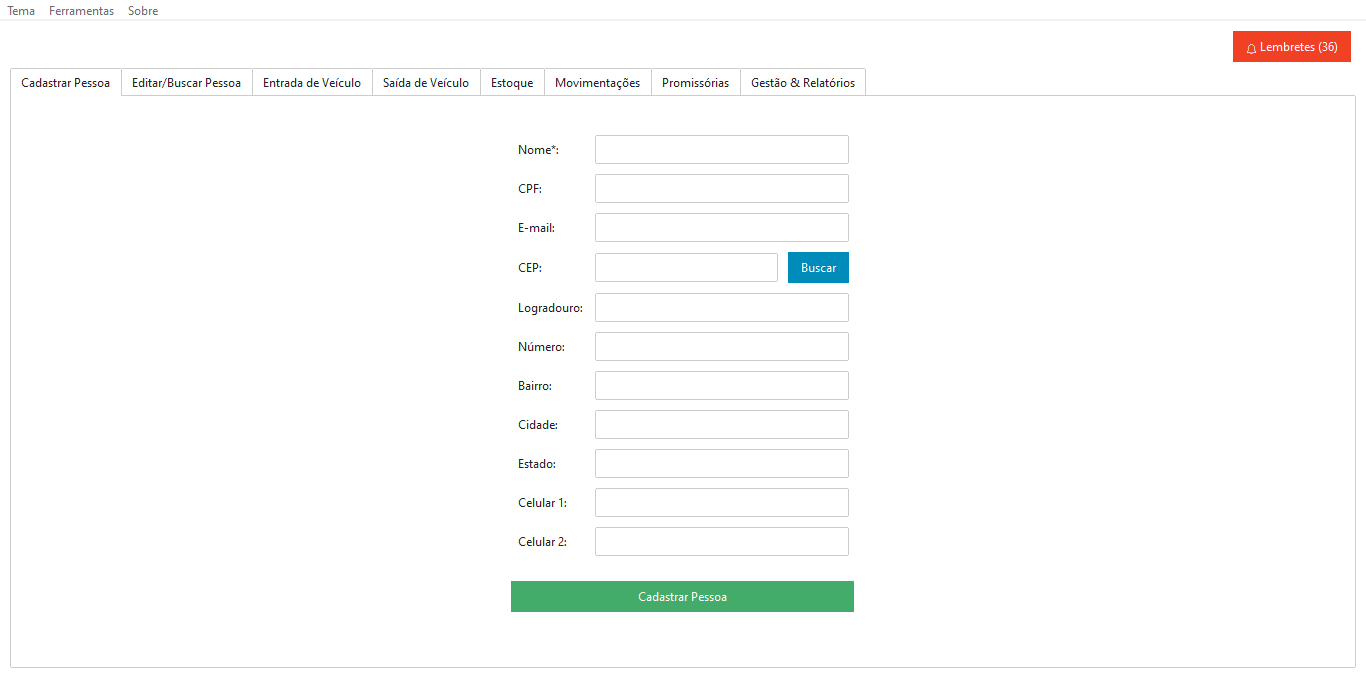Focus the Logradouro field
The height and width of the screenshot is (680, 1366).
(x=721, y=308)
